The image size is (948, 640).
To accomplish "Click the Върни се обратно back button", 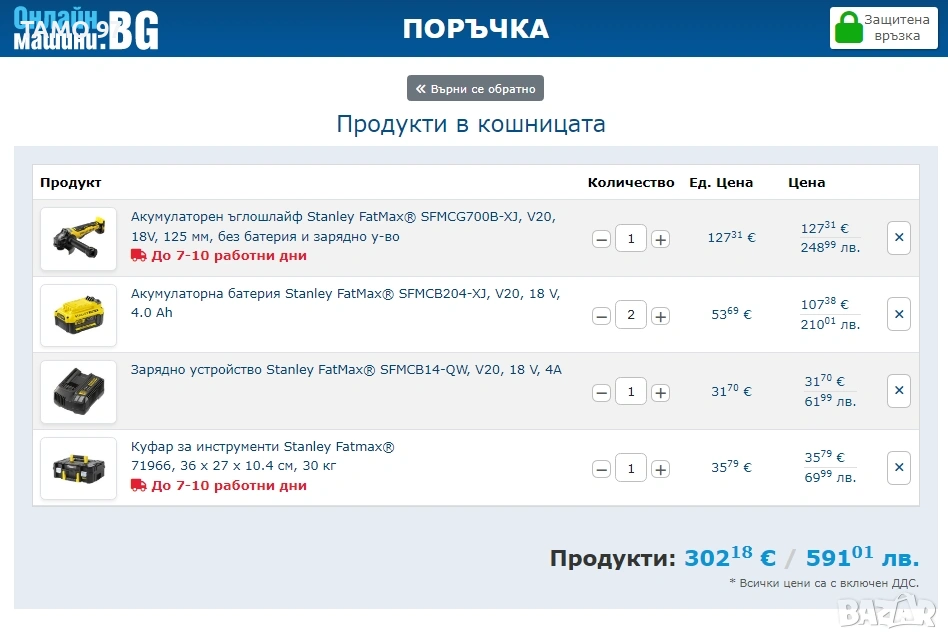I will point(475,88).
